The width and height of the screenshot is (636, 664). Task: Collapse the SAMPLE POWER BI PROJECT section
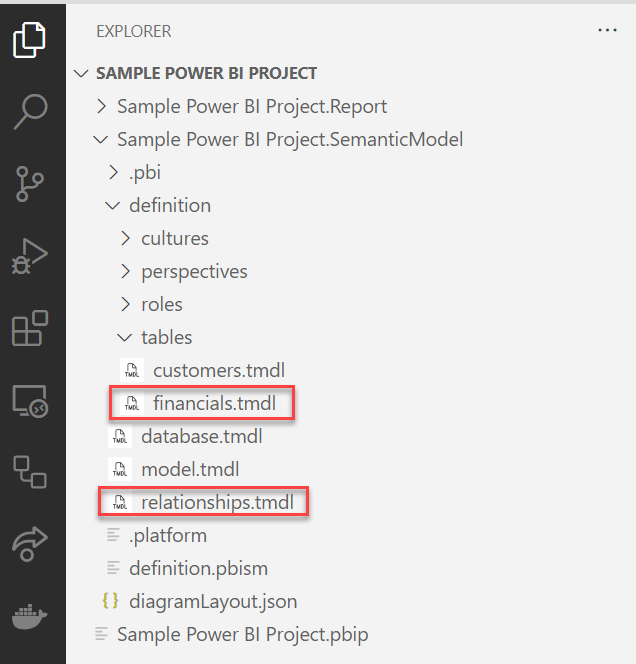click(x=206, y=73)
